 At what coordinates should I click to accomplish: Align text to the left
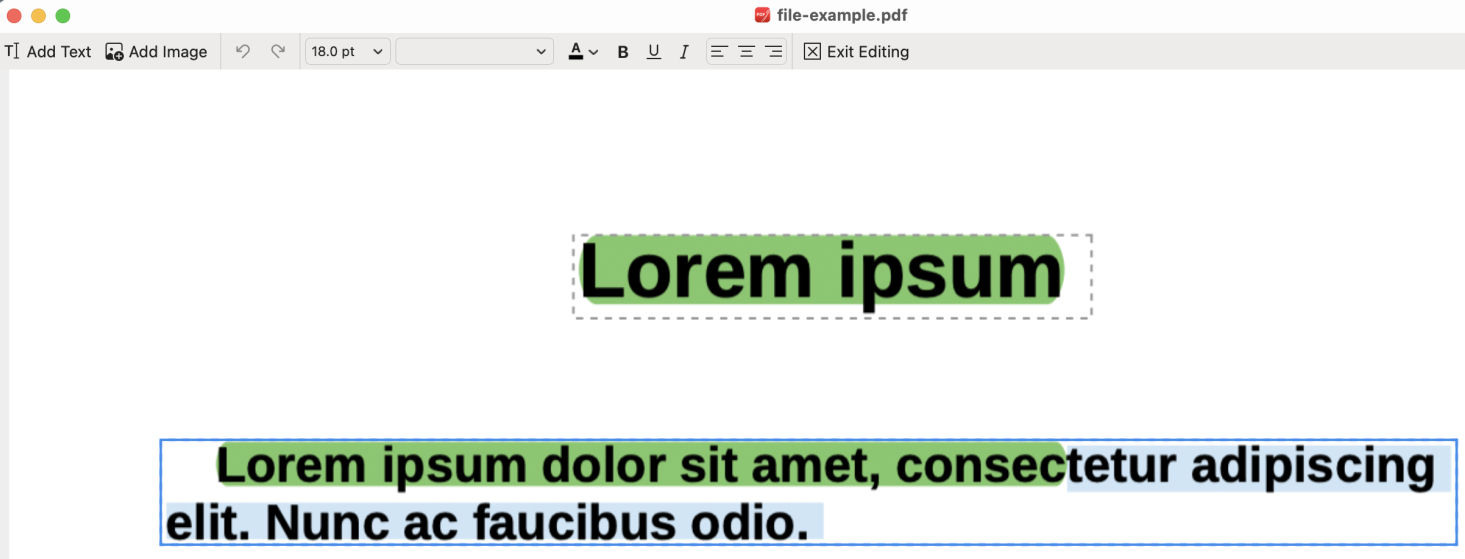click(719, 52)
